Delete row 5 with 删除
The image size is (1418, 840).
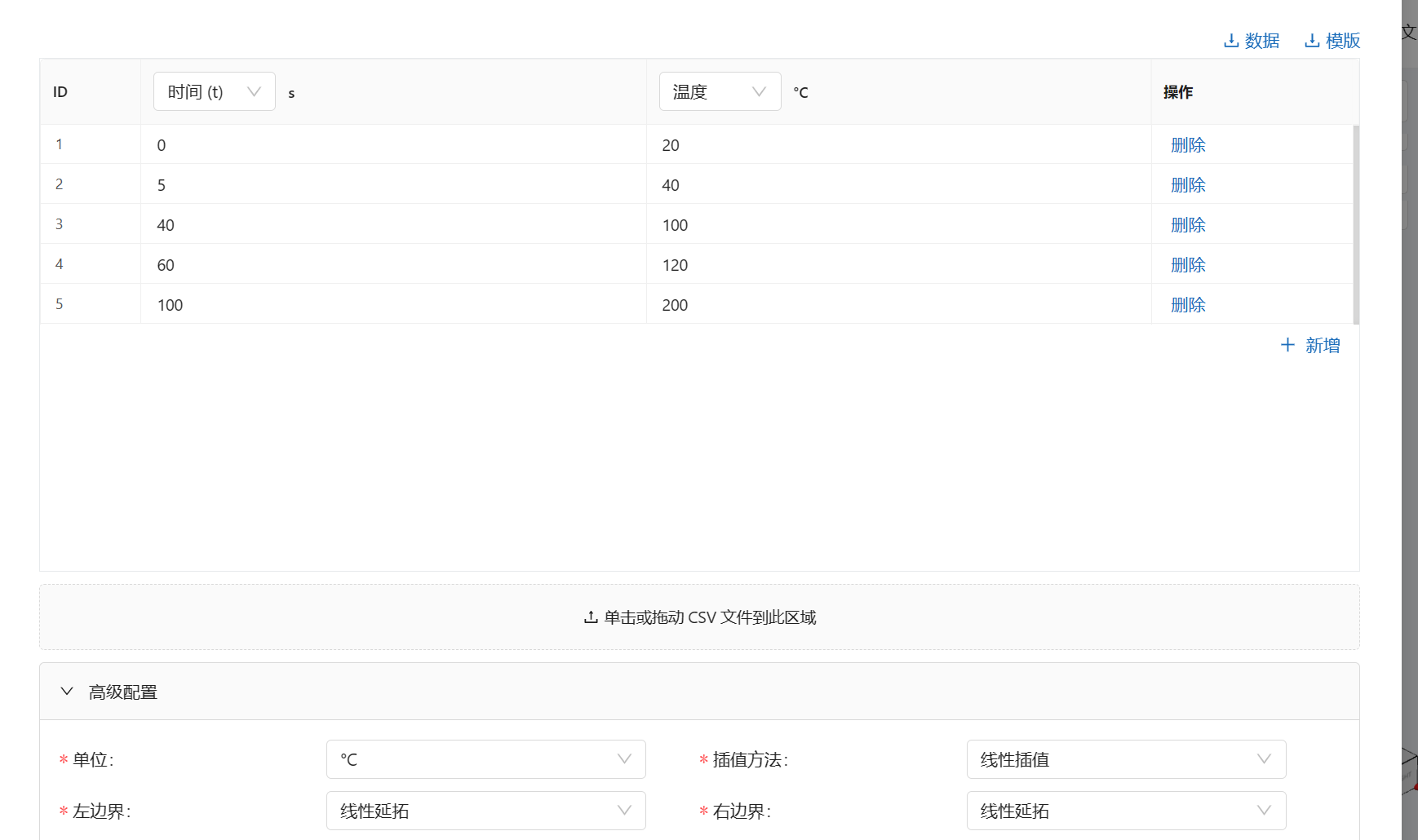pyautogui.click(x=1188, y=305)
